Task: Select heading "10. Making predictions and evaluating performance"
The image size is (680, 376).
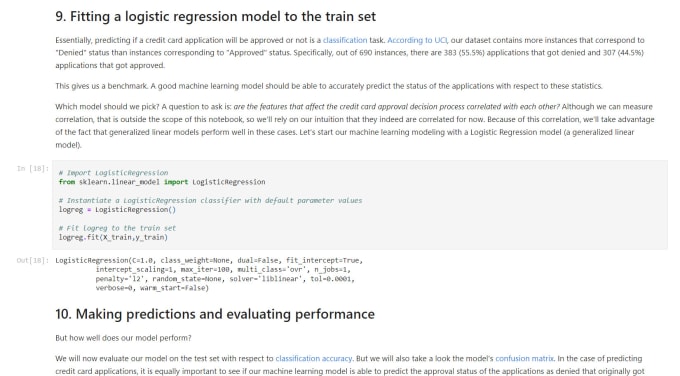Action: [x=215, y=314]
